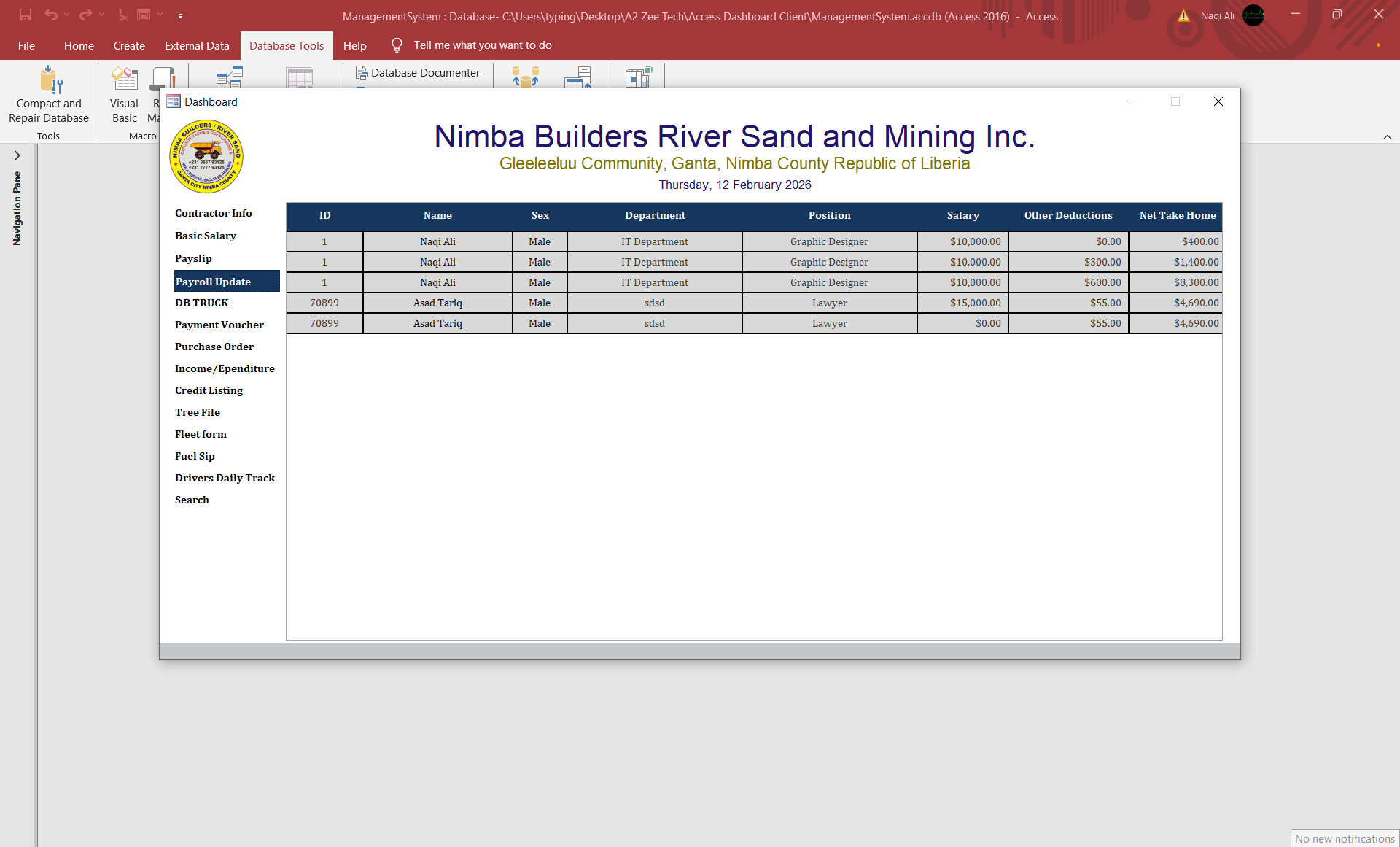Click the Redo arrow in title bar
The height and width of the screenshot is (847, 1400).
coord(86,15)
